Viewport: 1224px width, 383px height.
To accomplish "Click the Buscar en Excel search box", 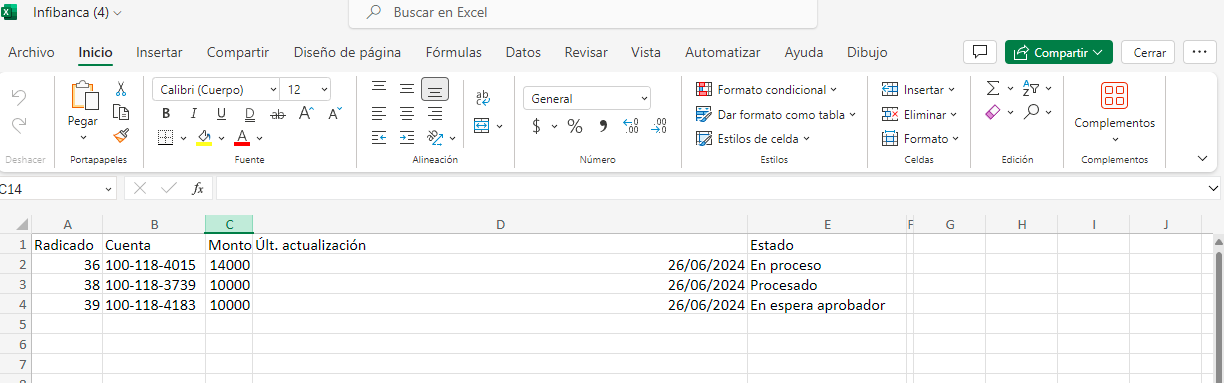I will [x=583, y=13].
